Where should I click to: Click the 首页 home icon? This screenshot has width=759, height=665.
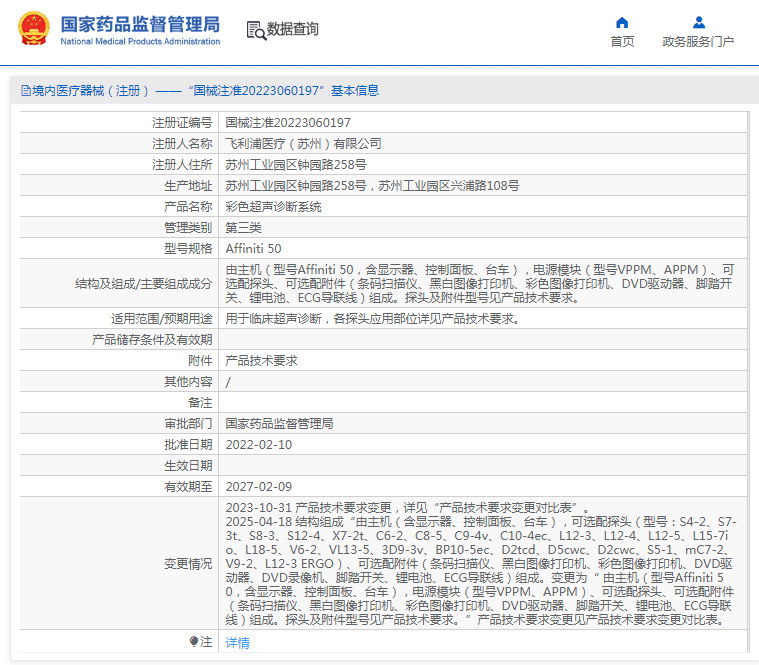click(622, 23)
